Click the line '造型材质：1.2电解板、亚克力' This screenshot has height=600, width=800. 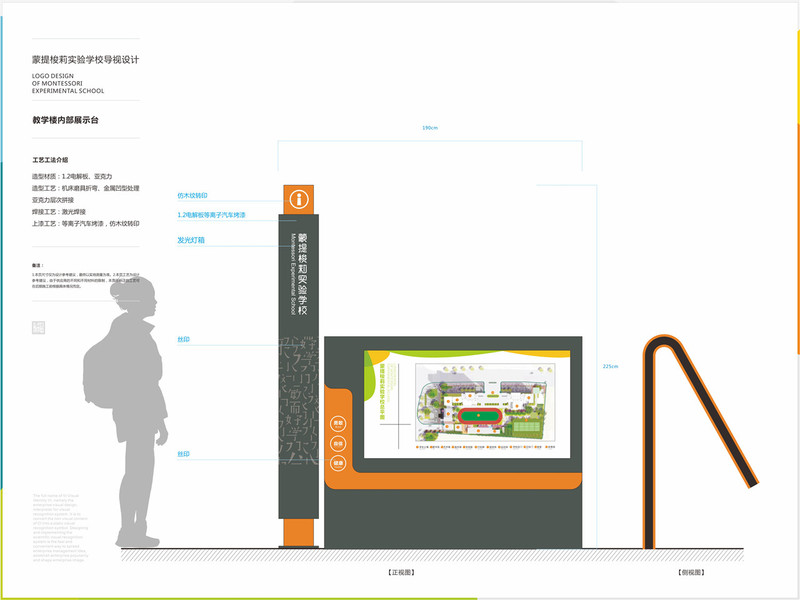[72, 176]
